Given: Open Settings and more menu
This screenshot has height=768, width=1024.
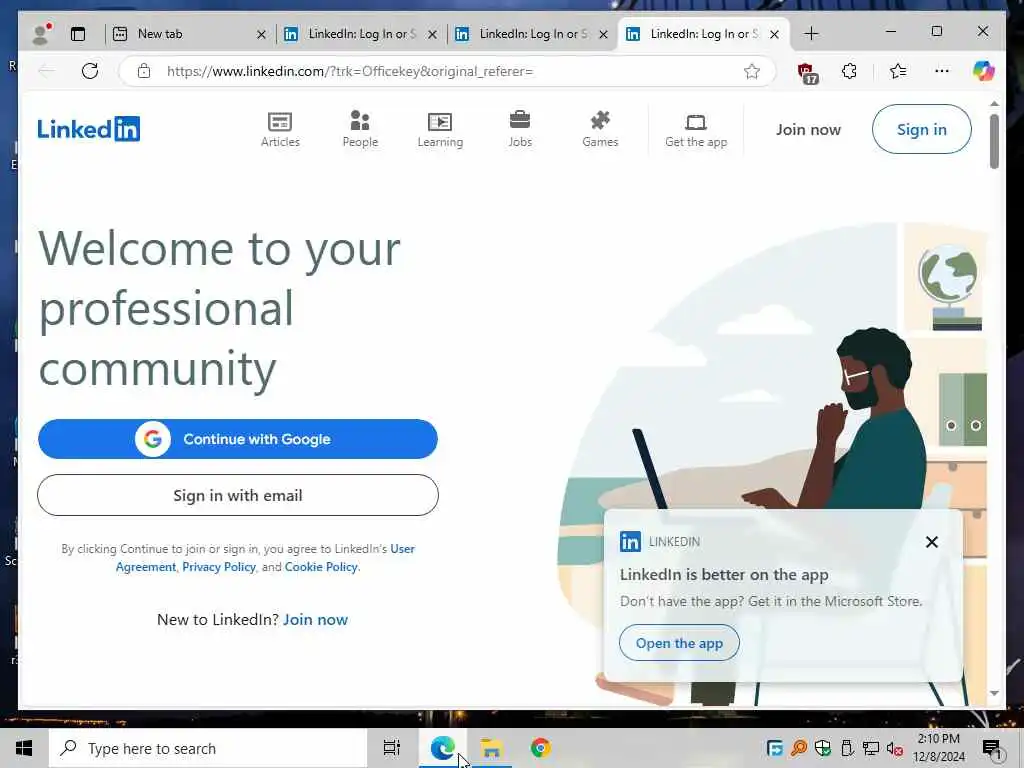Looking at the screenshot, I should click(942, 71).
